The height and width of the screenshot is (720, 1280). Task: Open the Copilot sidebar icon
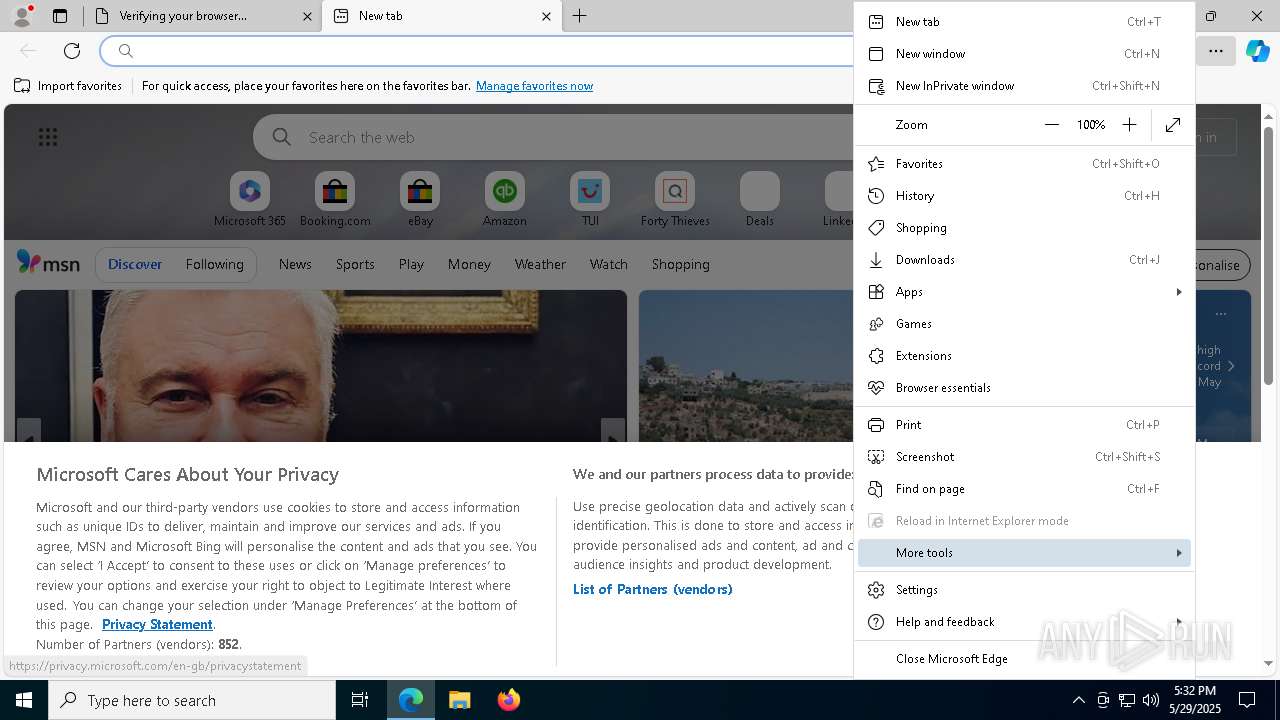pyautogui.click(x=1257, y=51)
